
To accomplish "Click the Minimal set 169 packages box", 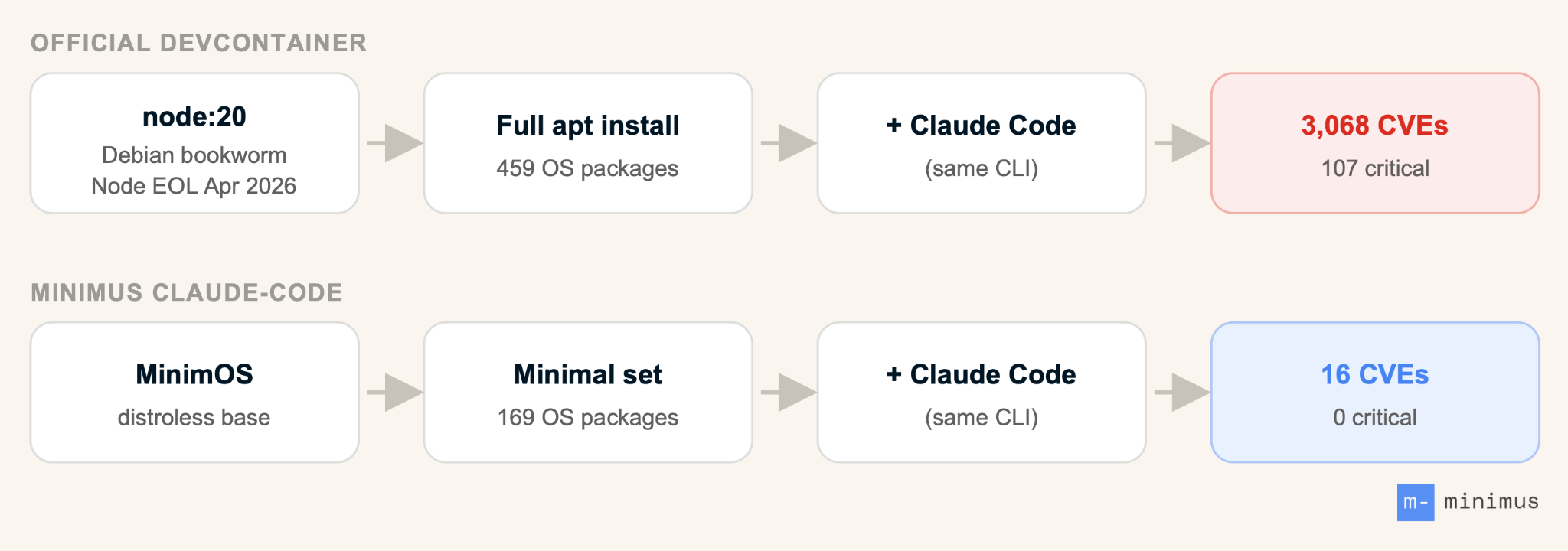I will [588, 393].
